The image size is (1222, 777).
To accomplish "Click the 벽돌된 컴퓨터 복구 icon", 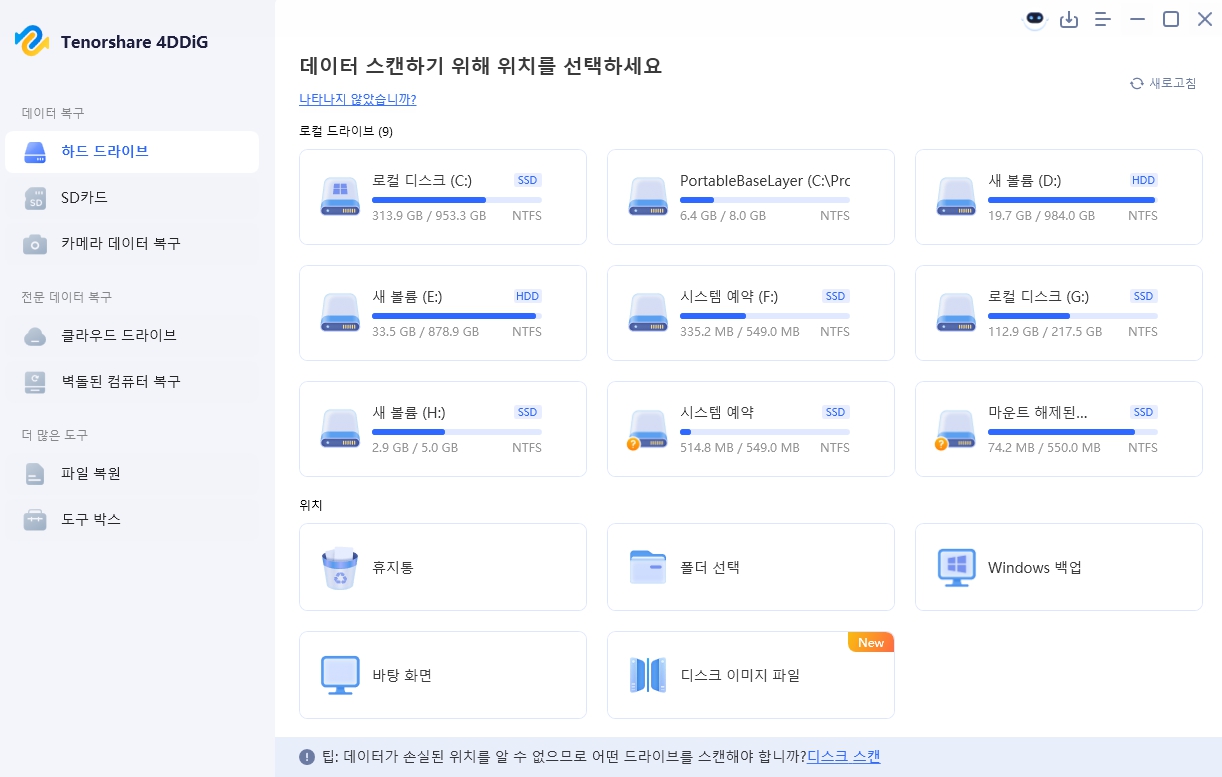I will click(35, 382).
